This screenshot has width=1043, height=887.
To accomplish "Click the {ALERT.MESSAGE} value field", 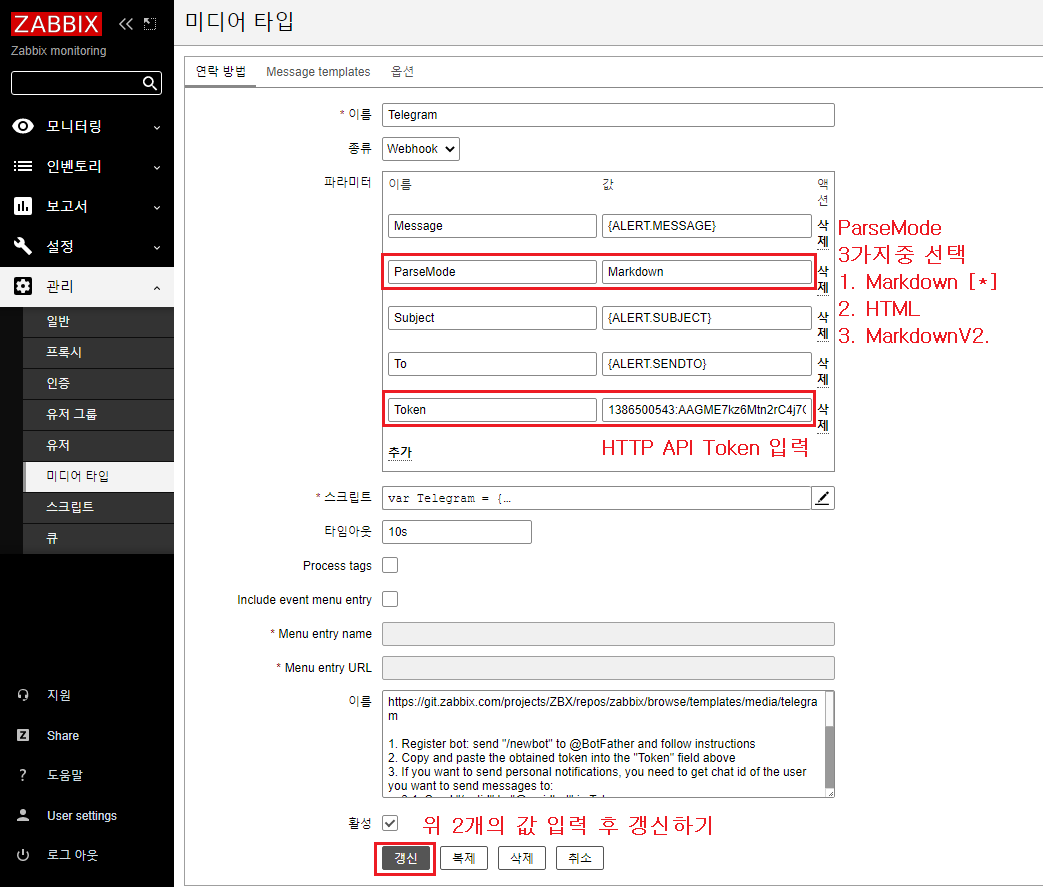I will coord(706,226).
